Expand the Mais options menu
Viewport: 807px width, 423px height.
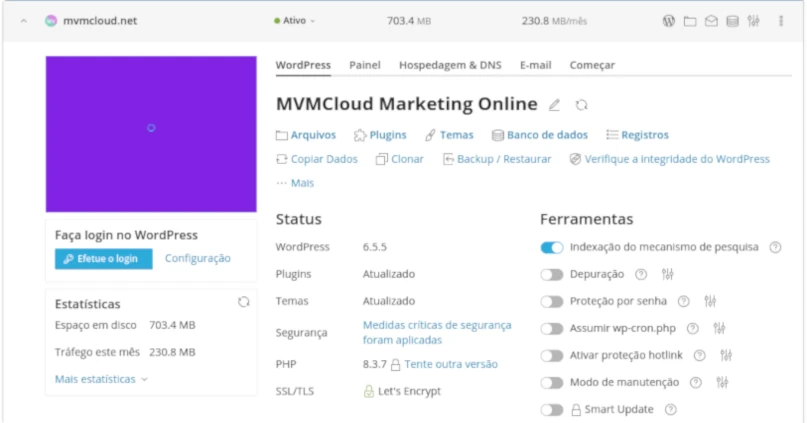tap(295, 183)
